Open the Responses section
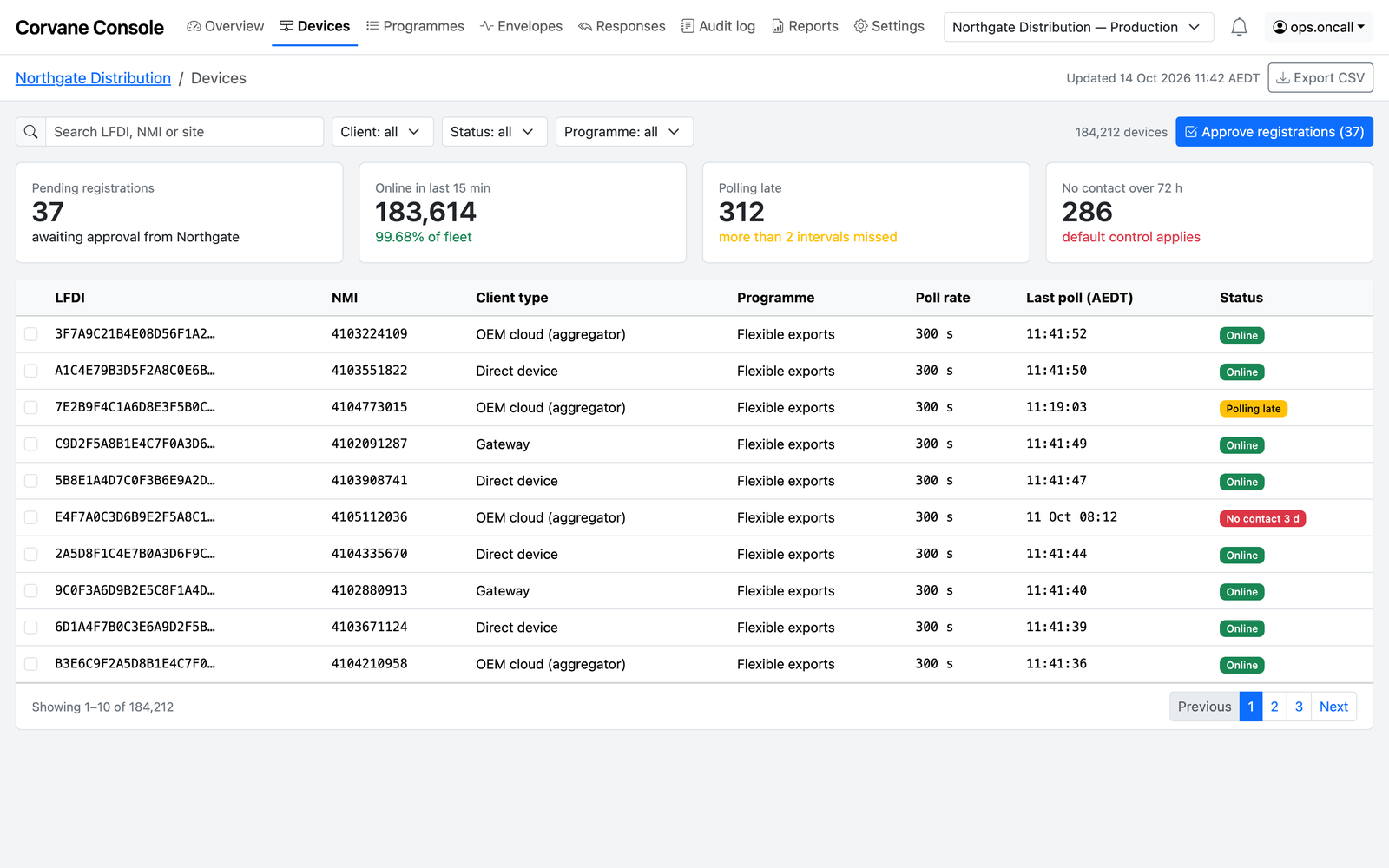Image resolution: width=1389 pixels, height=868 pixels. [x=622, y=26]
